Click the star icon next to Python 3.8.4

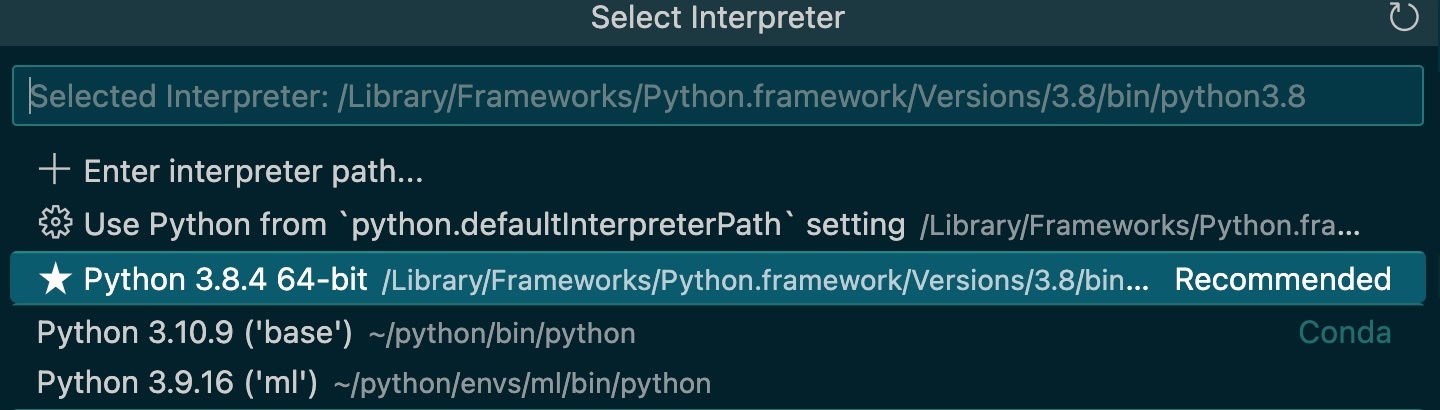54,279
